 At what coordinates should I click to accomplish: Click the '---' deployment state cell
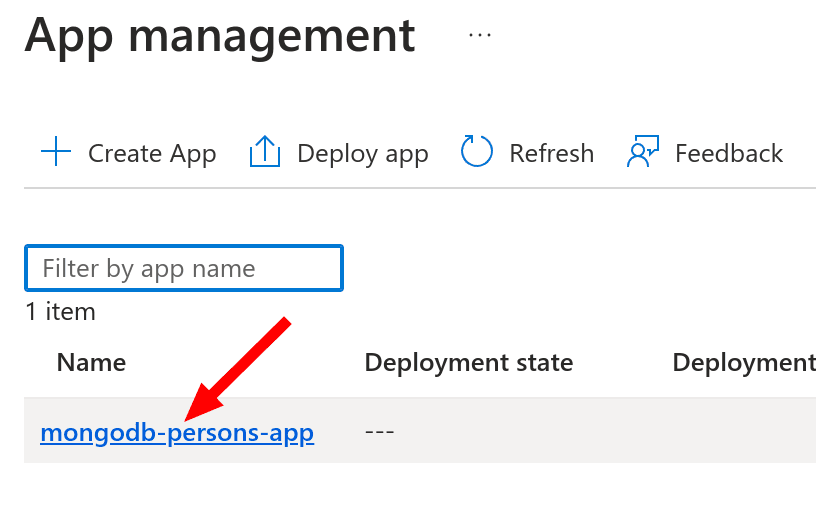point(380,433)
